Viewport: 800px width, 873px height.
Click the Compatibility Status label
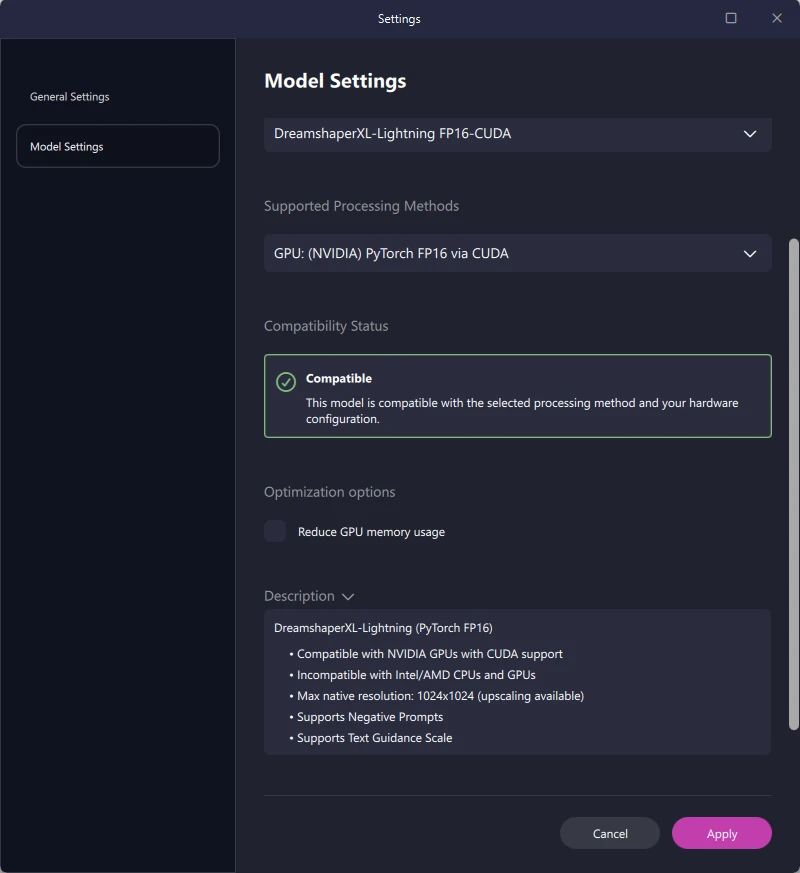tap(326, 326)
